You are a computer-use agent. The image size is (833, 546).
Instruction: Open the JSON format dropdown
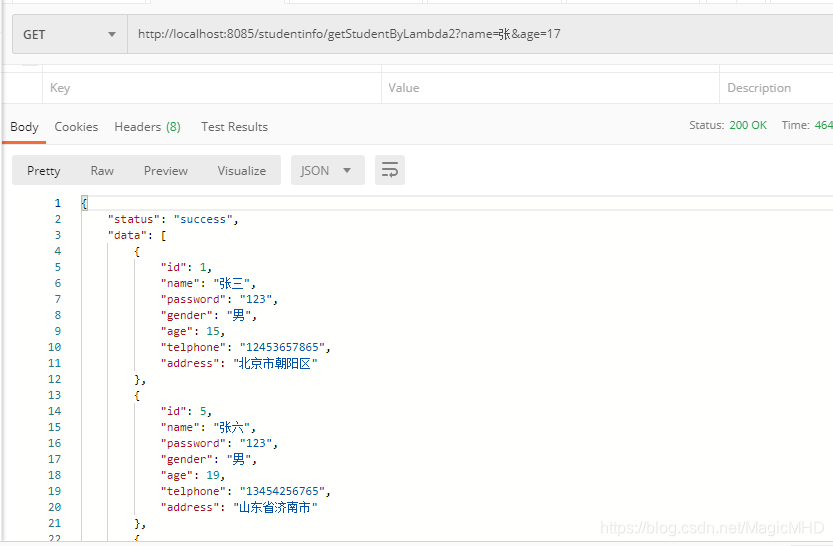[328, 170]
